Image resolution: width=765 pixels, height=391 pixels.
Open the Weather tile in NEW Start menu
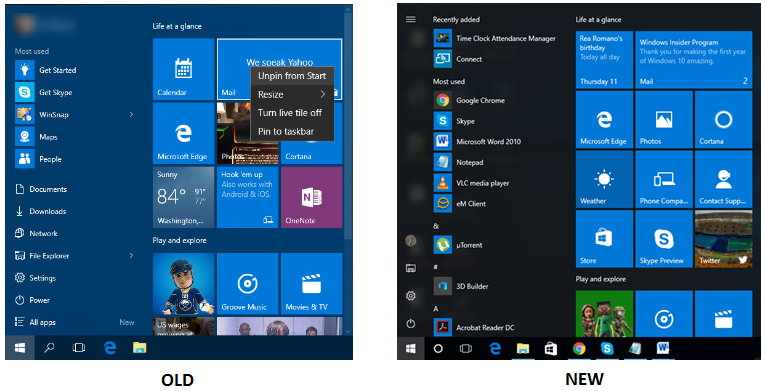coord(604,179)
